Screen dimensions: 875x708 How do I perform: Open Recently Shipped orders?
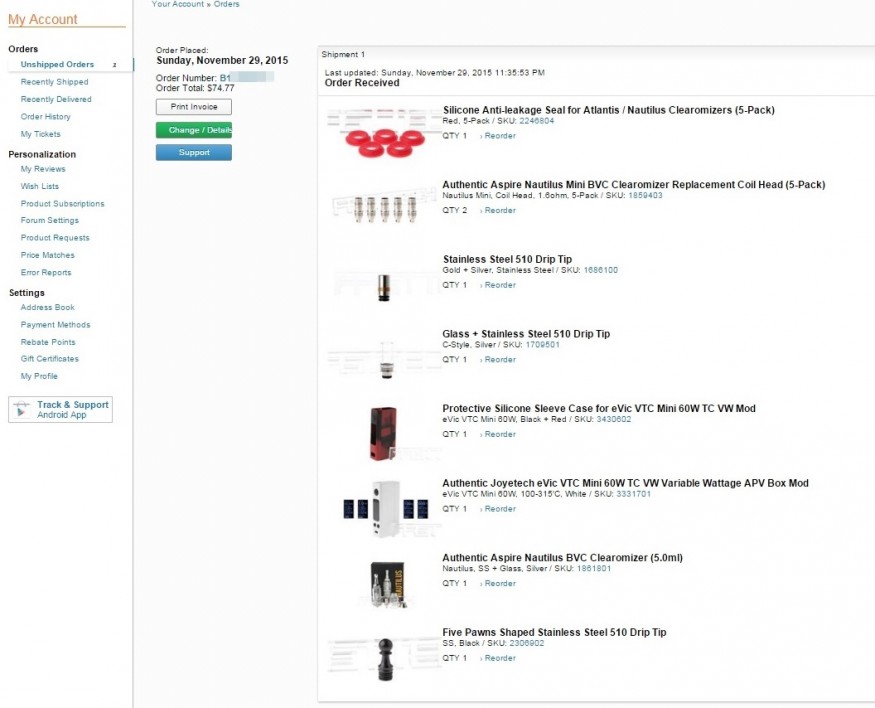point(54,81)
